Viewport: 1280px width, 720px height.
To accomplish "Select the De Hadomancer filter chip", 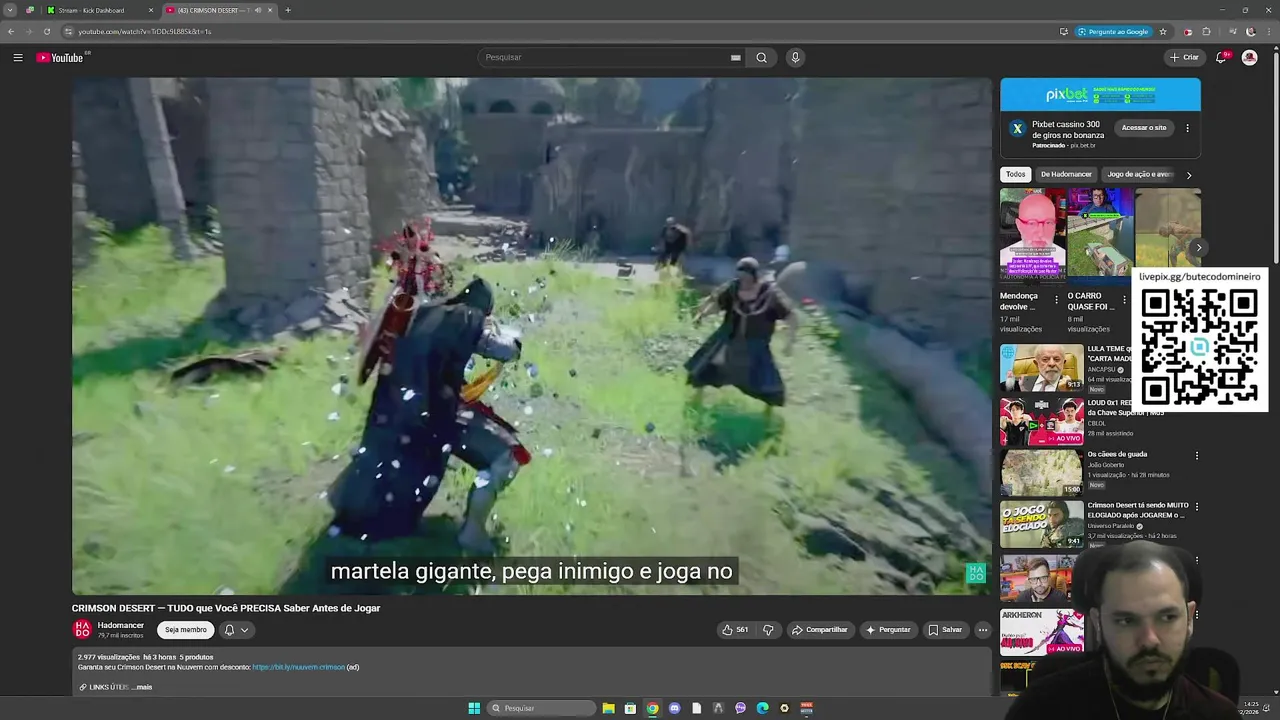I will click(x=1066, y=174).
